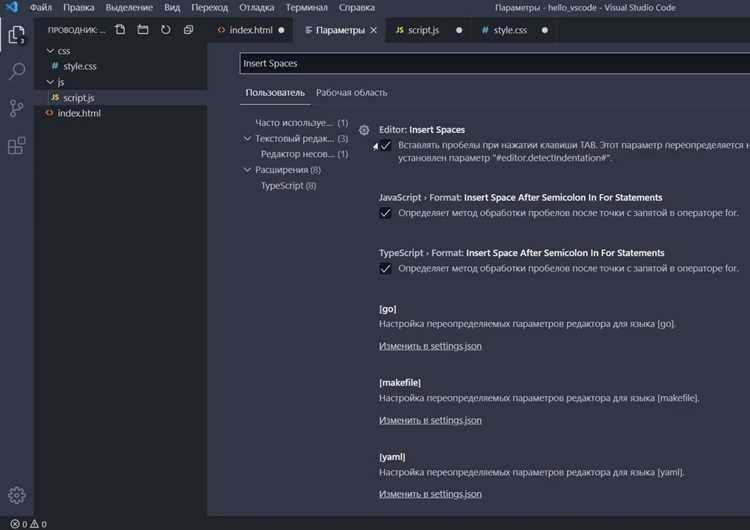Click the gear icon next to Editor: Insert Spaces

pyautogui.click(x=364, y=130)
